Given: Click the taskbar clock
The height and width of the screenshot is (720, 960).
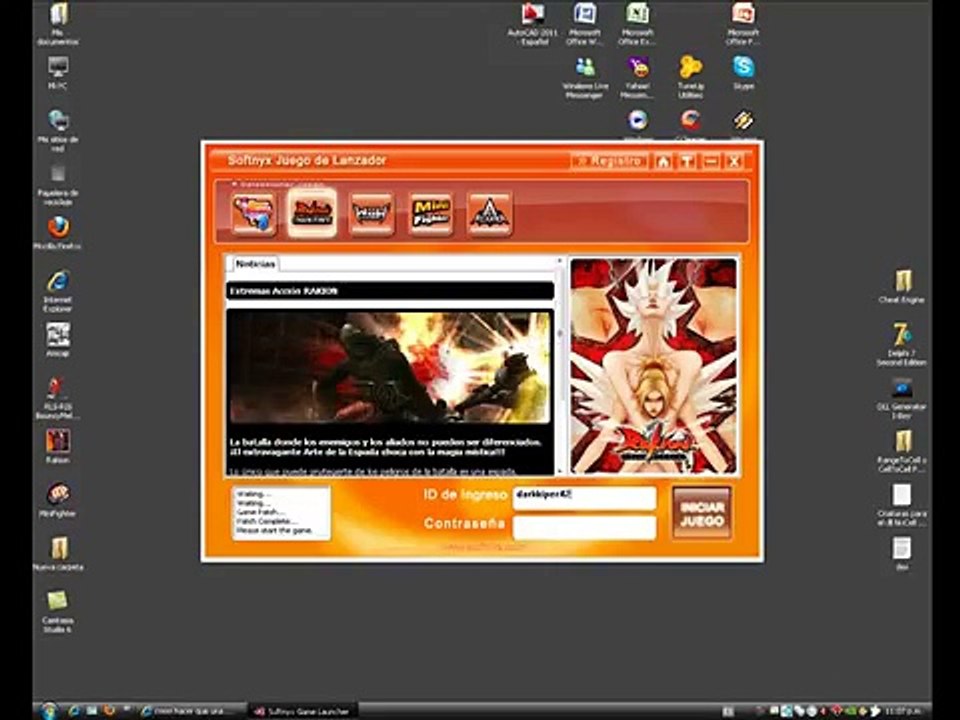Looking at the screenshot, I should 903,711.
